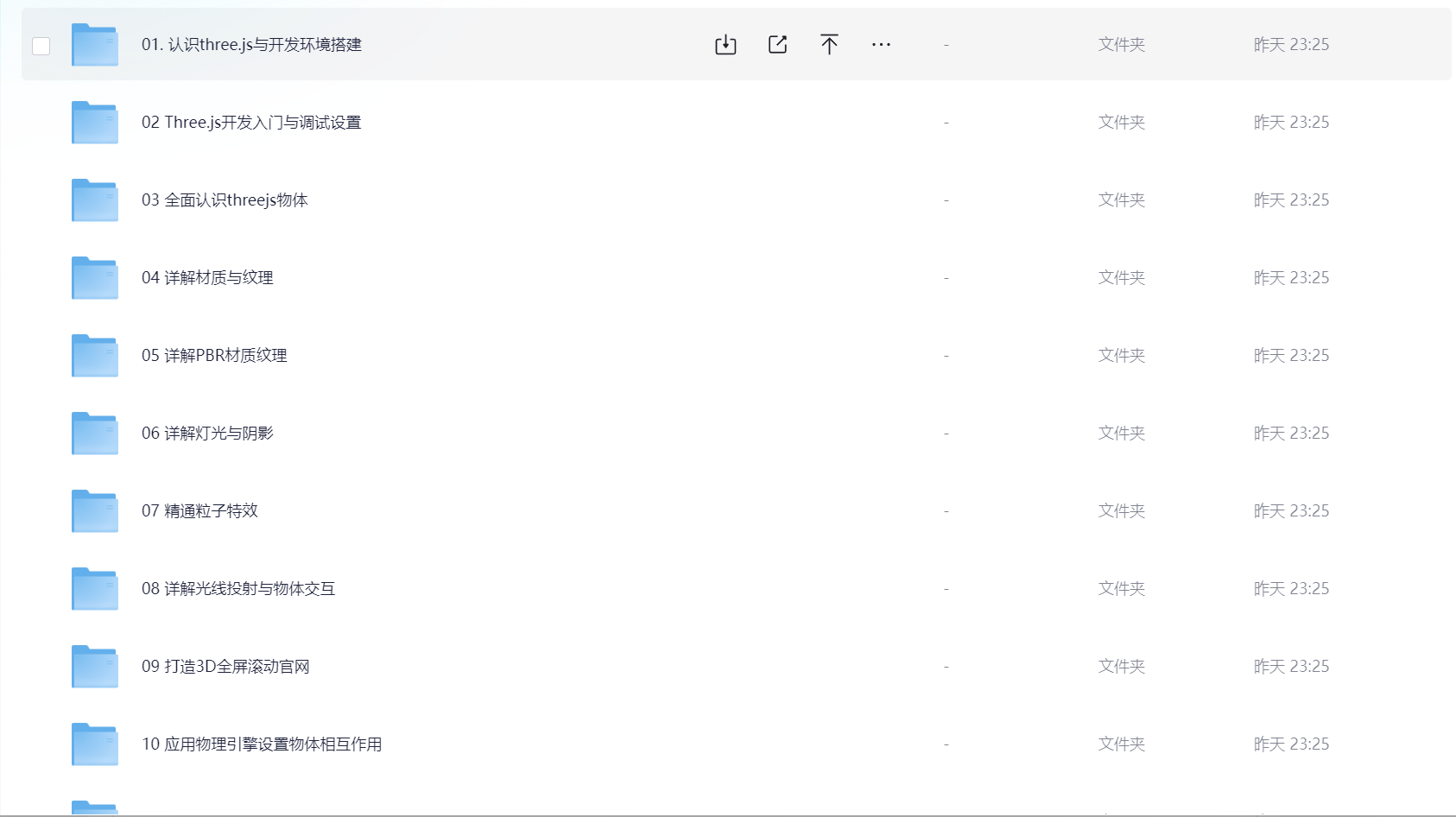Share the 01. 认识three.js folder
The height and width of the screenshot is (817, 1456).
tap(777, 45)
